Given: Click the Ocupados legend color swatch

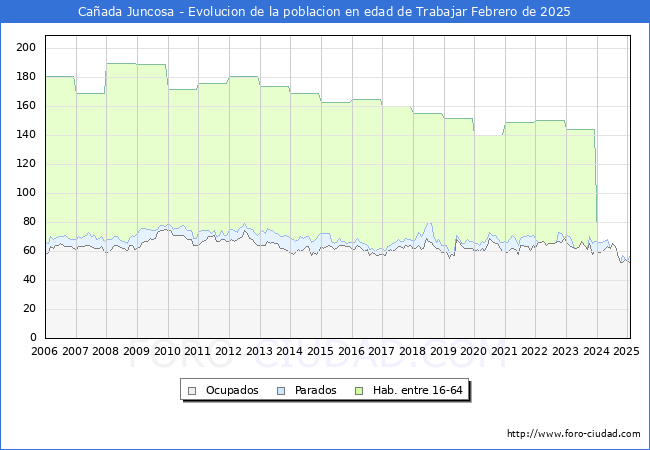Looking at the screenshot, I should point(192,391).
